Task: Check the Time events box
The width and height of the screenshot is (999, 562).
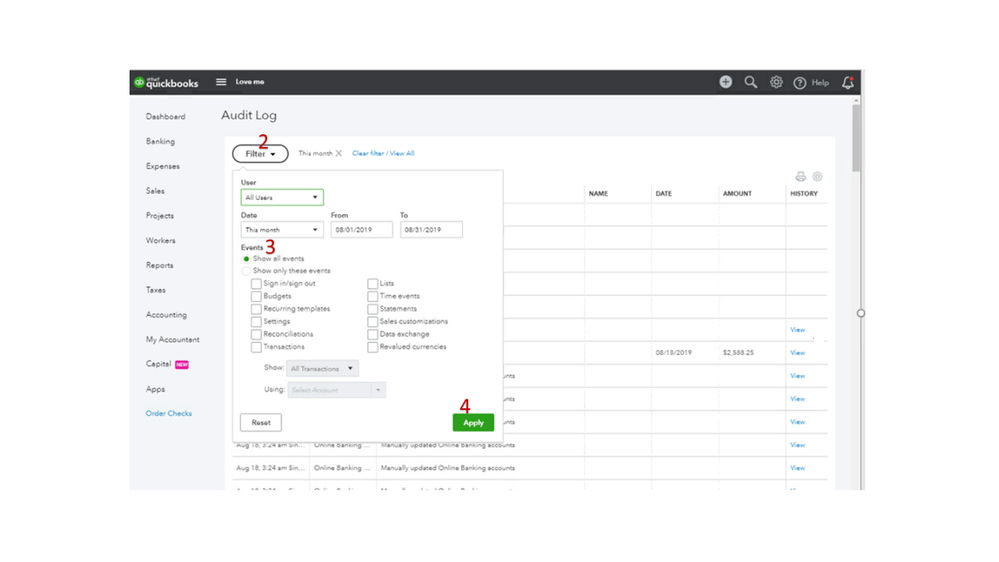Action: click(x=373, y=296)
